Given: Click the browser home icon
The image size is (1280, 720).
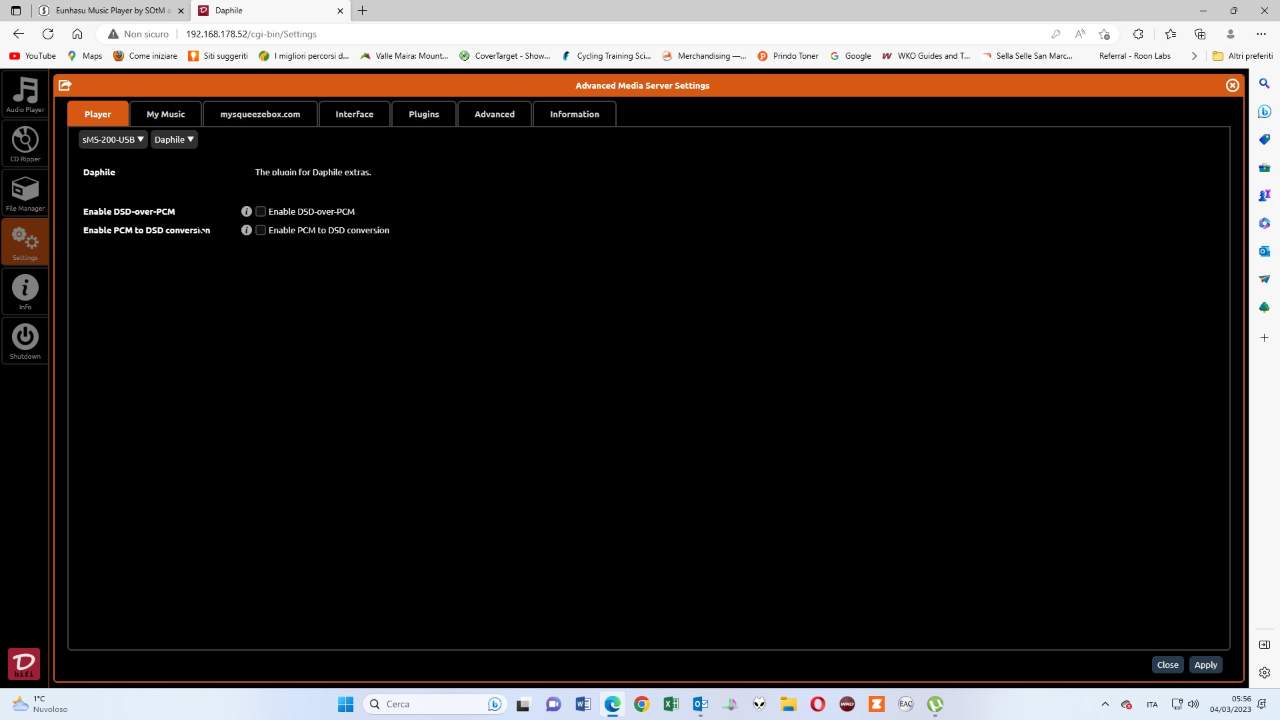Looking at the screenshot, I should 77,34.
